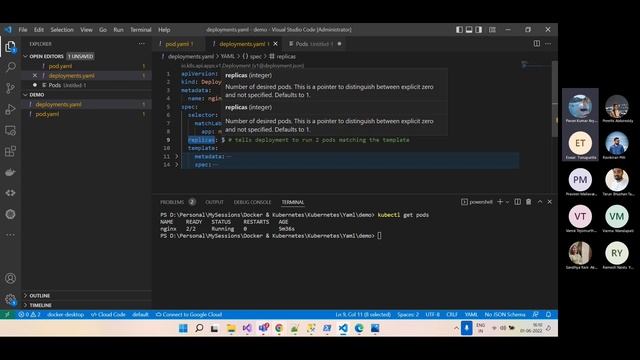640x360 pixels.
Task: Maximize the terminal panel size
Action: (x=540, y=202)
